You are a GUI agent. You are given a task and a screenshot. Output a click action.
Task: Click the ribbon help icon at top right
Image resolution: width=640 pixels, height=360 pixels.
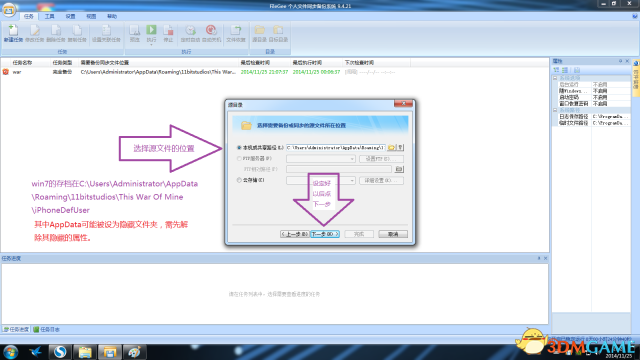click(x=635, y=16)
